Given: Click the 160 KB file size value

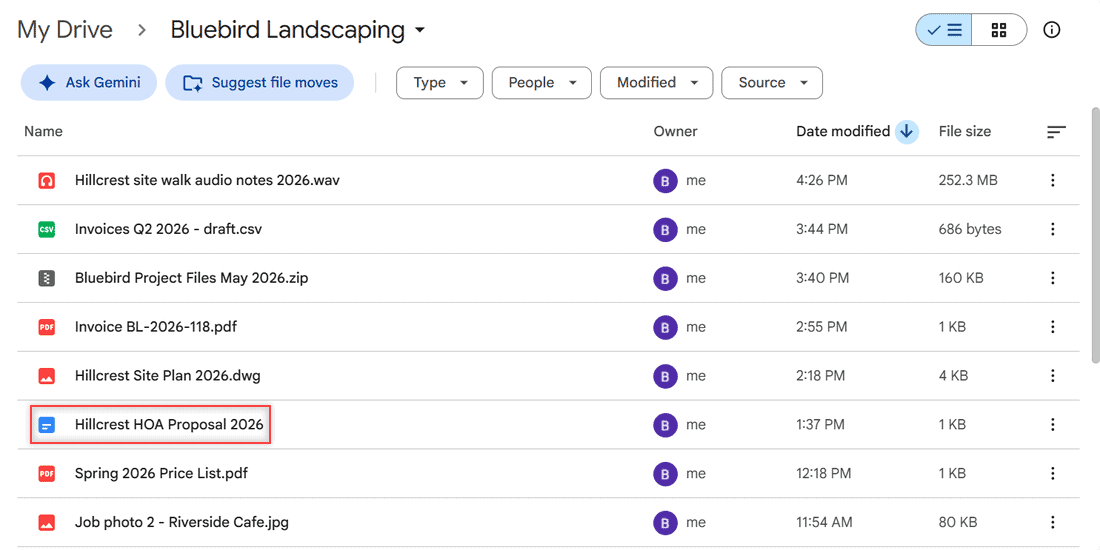Looking at the screenshot, I should (x=961, y=278).
